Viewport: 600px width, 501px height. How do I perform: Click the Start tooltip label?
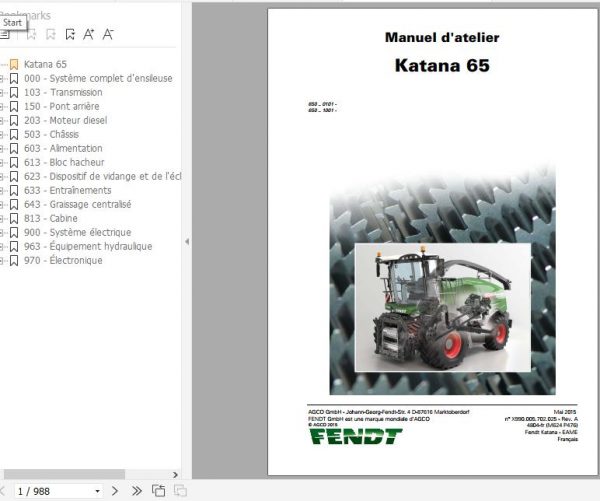click(13, 23)
